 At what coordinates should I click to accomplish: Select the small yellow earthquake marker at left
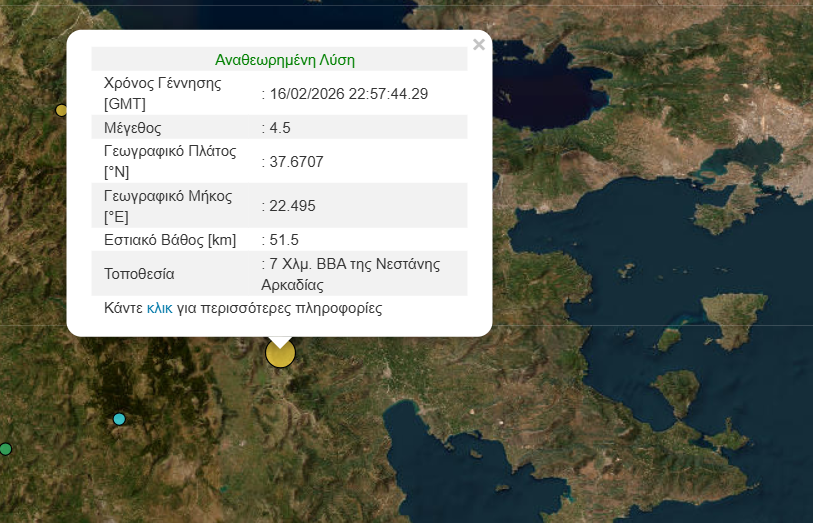pos(61,110)
